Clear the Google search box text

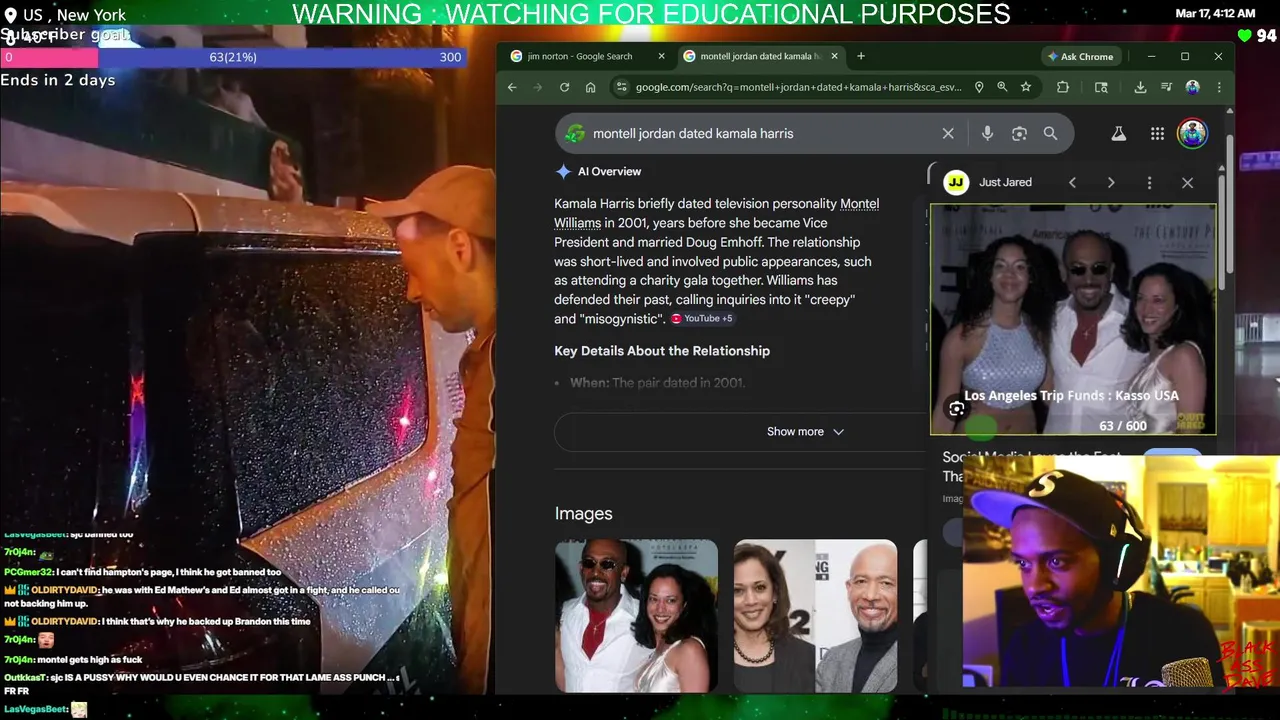click(948, 133)
